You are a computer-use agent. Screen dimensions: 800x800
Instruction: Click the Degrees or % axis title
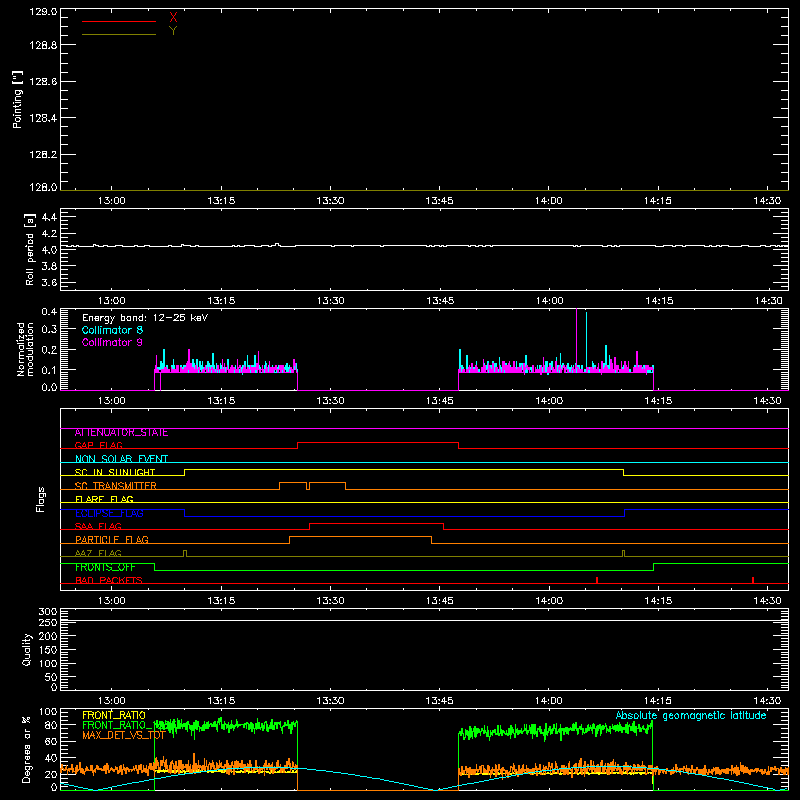(27, 749)
